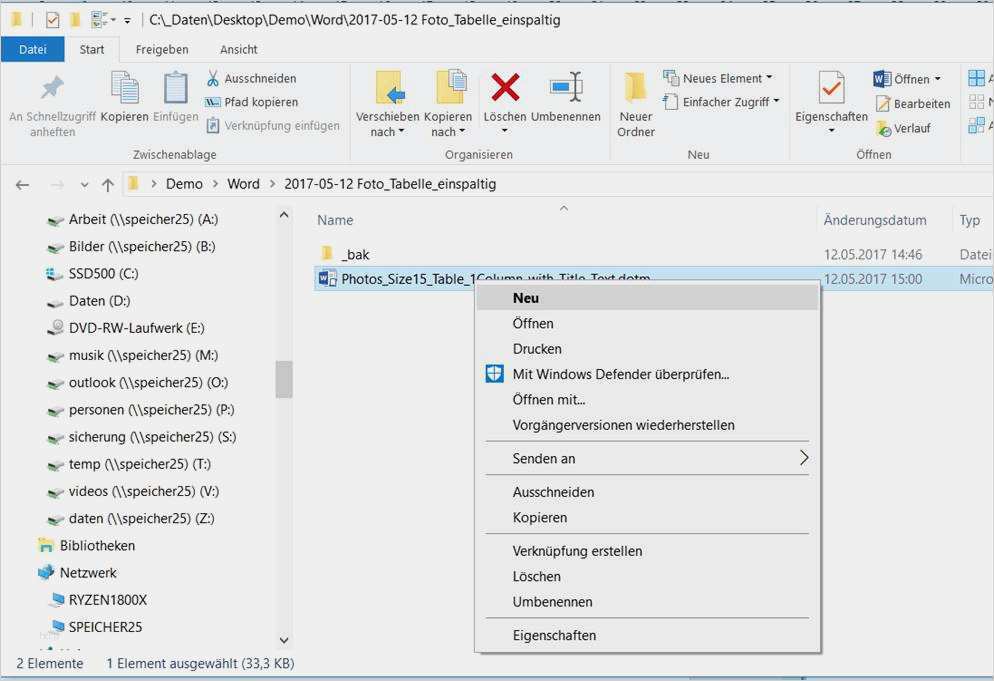Click the Neuer Ordner folder icon
Screen dimensions: 994x681
pyautogui.click(x=635, y=88)
